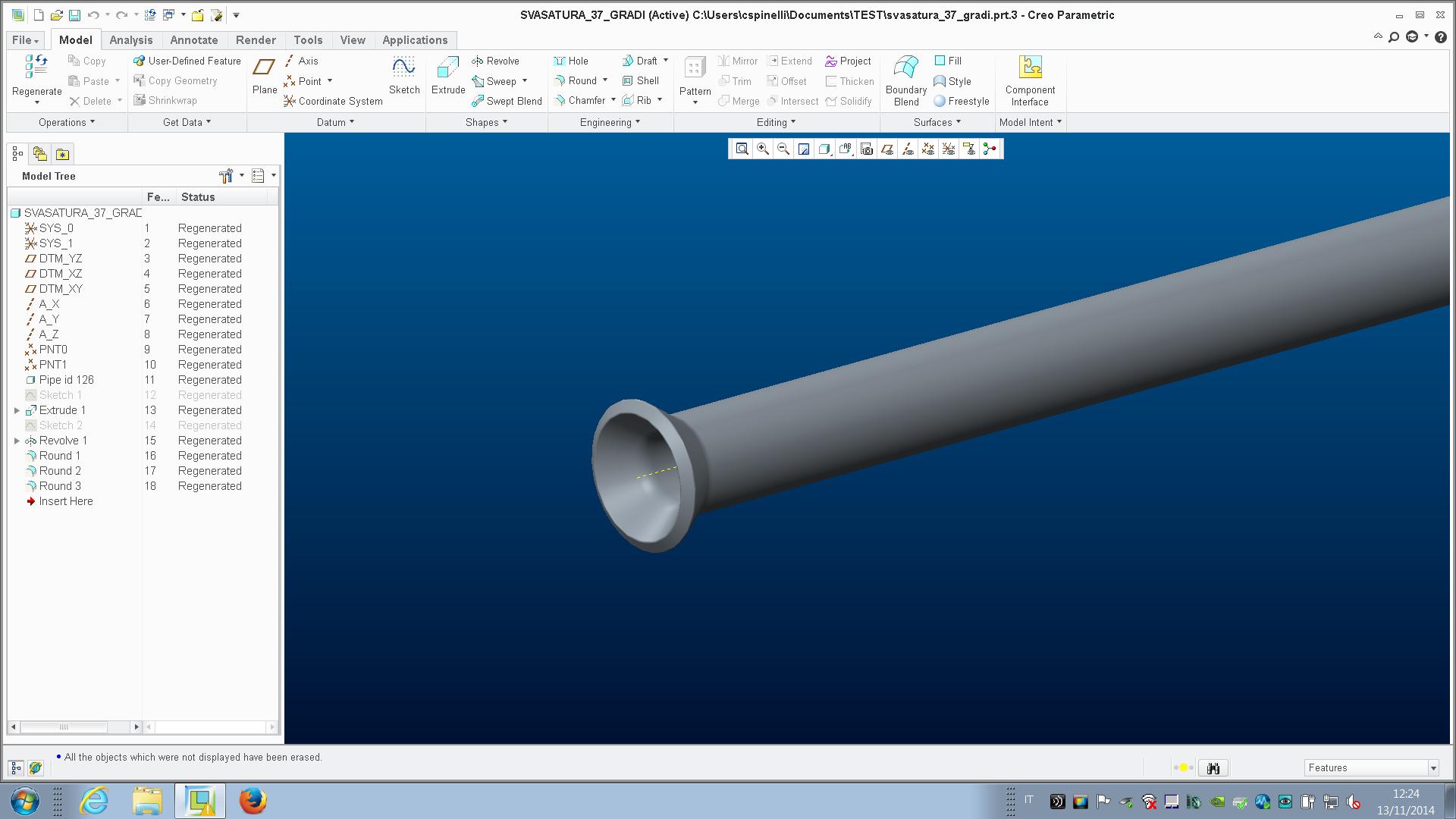Open the folder browser tab icon
This screenshot has width=1456, height=819.
pos(40,155)
